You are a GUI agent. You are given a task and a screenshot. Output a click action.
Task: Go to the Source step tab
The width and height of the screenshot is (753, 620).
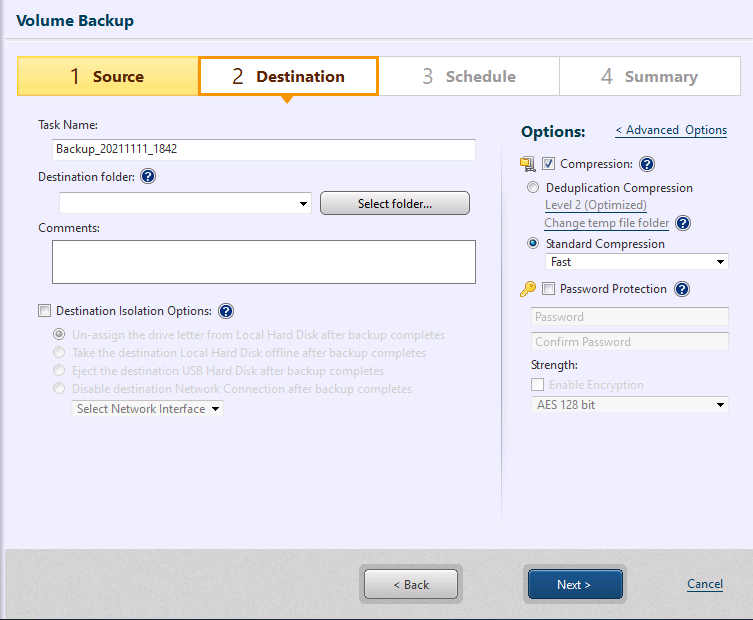point(108,76)
